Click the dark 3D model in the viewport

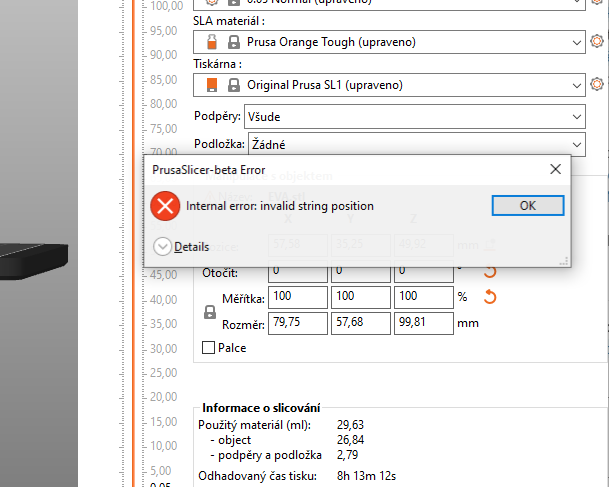(33, 260)
